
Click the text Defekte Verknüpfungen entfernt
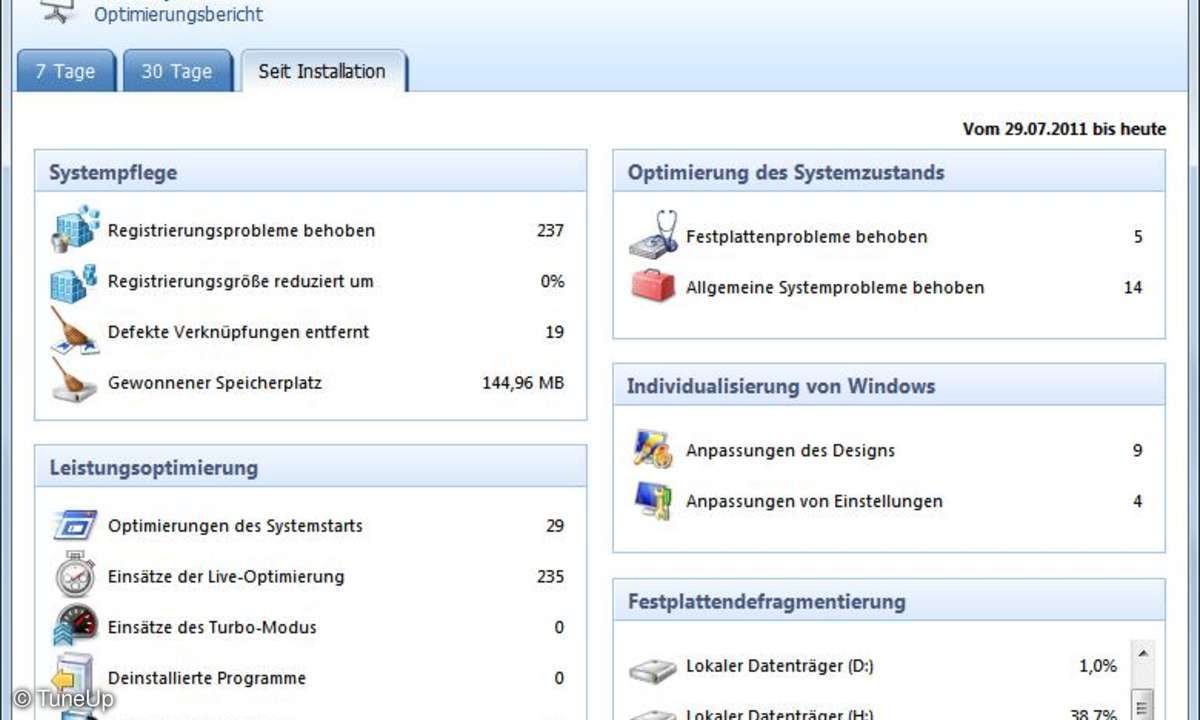pyautogui.click(x=238, y=332)
